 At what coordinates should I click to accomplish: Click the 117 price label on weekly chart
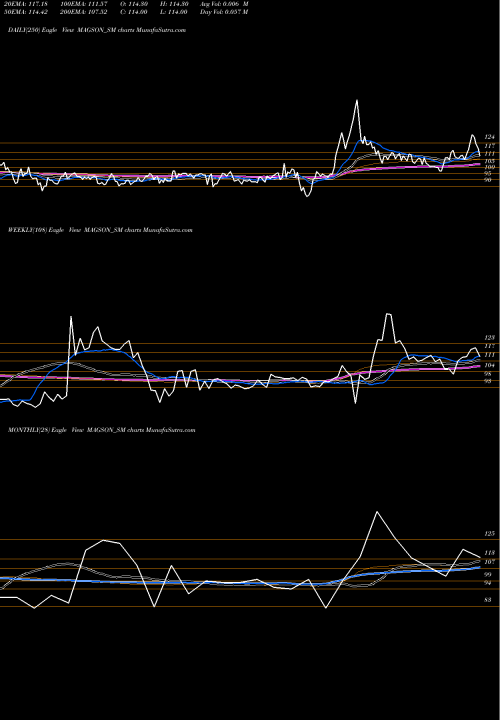pyautogui.click(x=489, y=346)
